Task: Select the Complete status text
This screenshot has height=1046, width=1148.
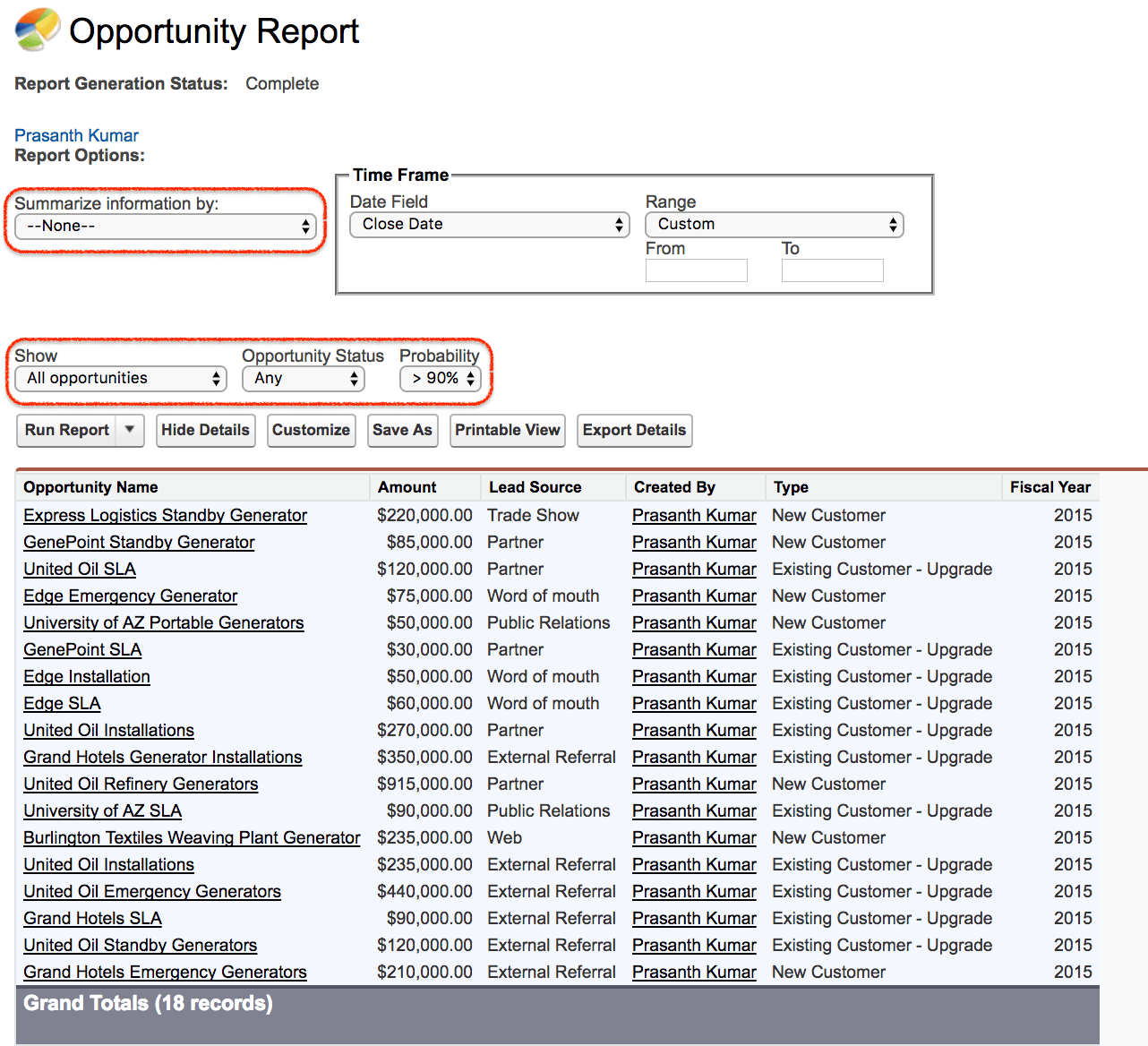Action: (x=282, y=83)
